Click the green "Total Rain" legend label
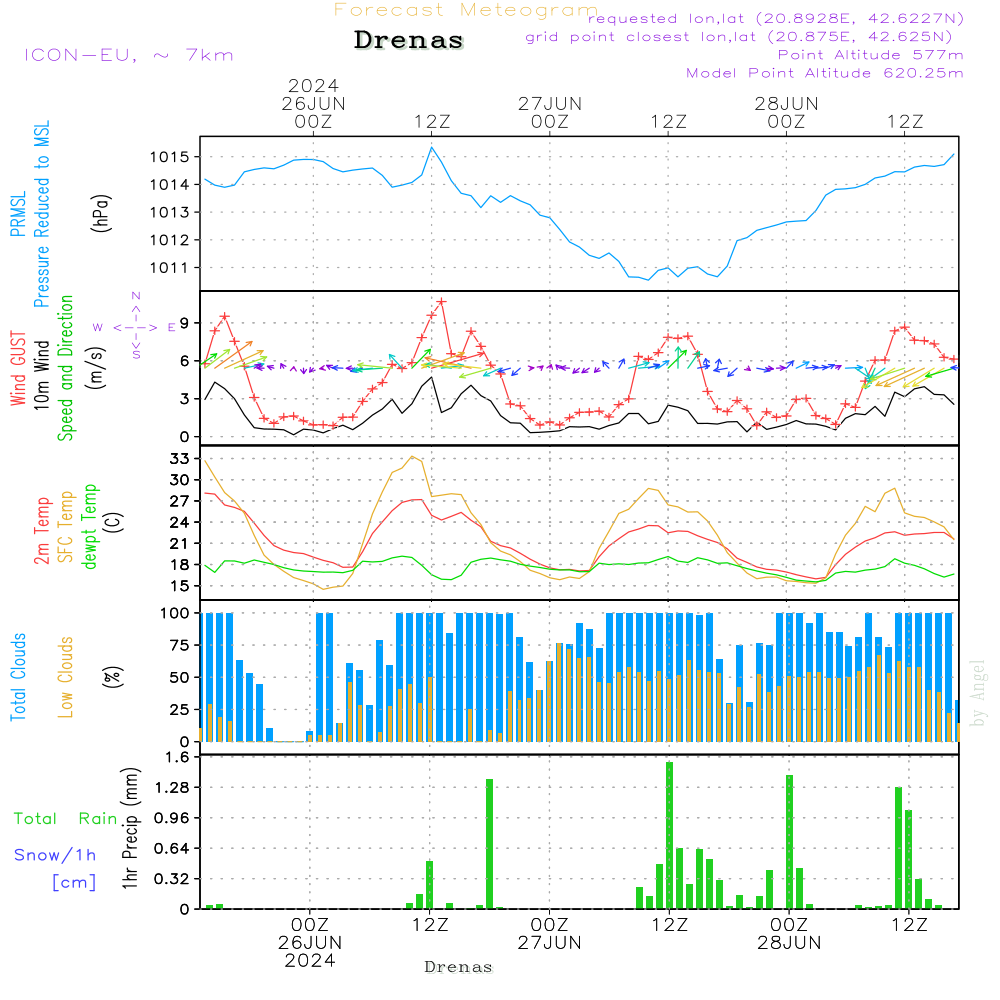Viewport: 1000px width, 1000px height. pyautogui.click(x=65, y=819)
